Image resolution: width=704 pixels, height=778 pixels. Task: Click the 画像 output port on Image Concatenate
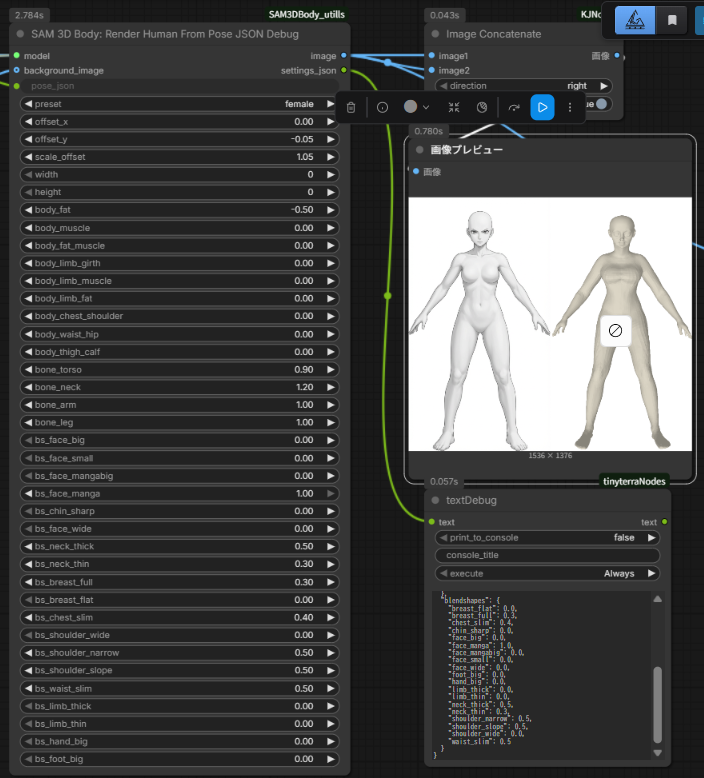pyautogui.click(x=617, y=56)
